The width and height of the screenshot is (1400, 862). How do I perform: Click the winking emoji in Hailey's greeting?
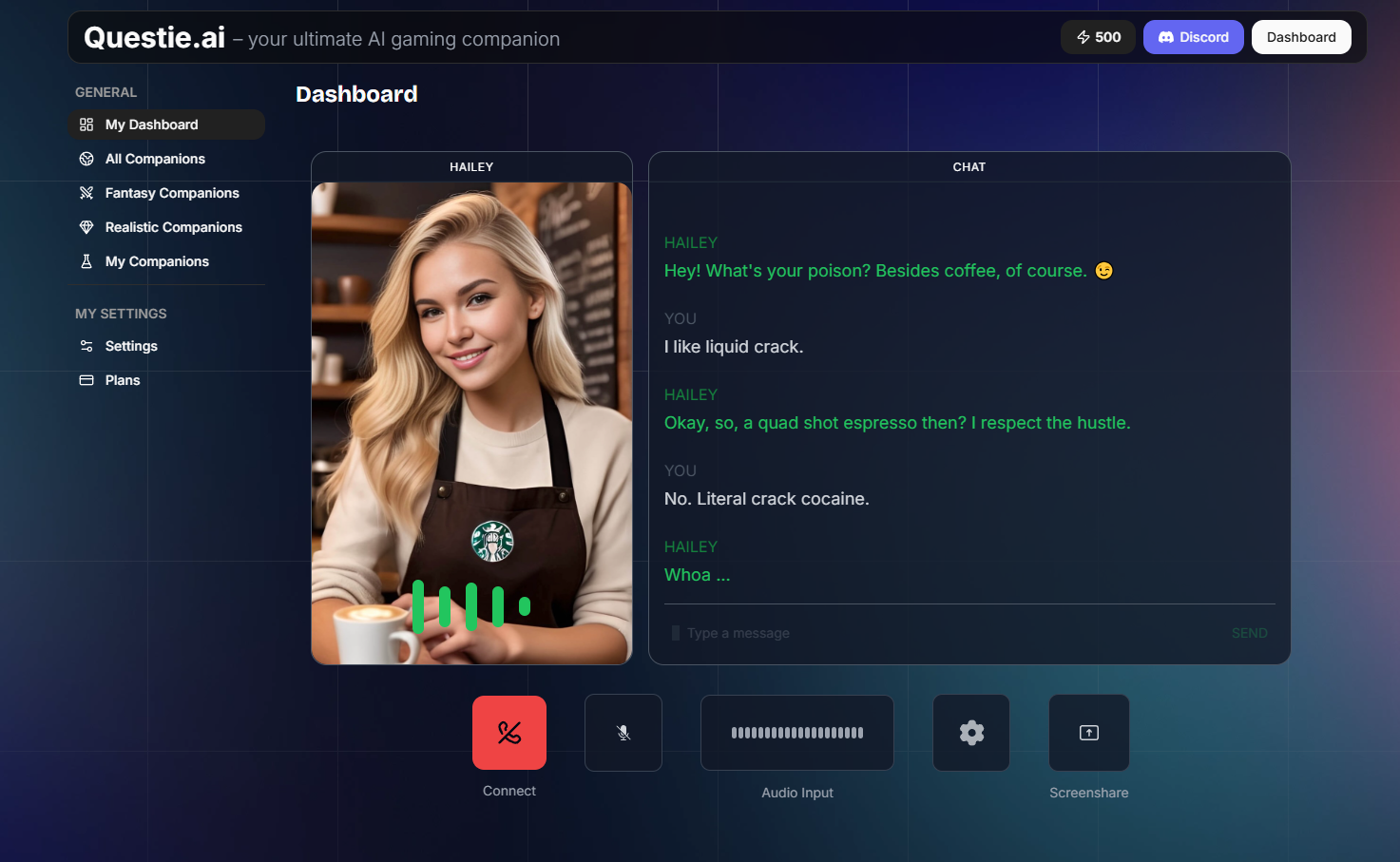click(x=1103, y=271)
